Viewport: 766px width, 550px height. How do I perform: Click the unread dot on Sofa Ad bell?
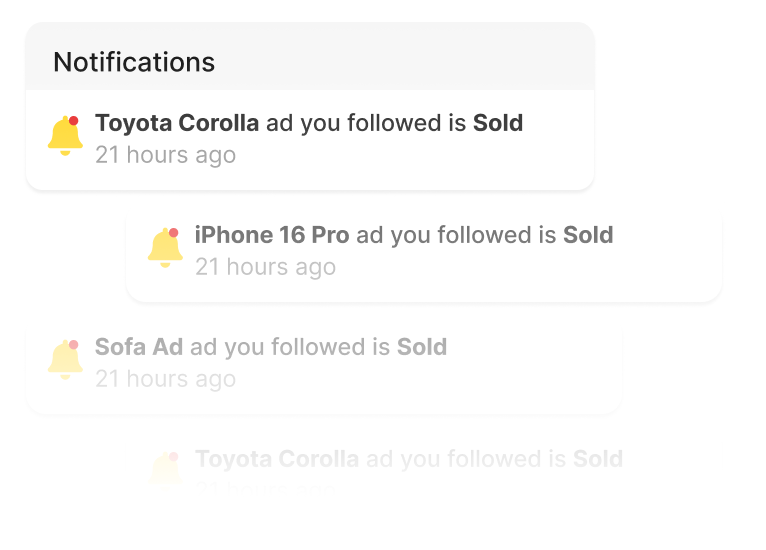pyautogui.click(x=74, y=344)
